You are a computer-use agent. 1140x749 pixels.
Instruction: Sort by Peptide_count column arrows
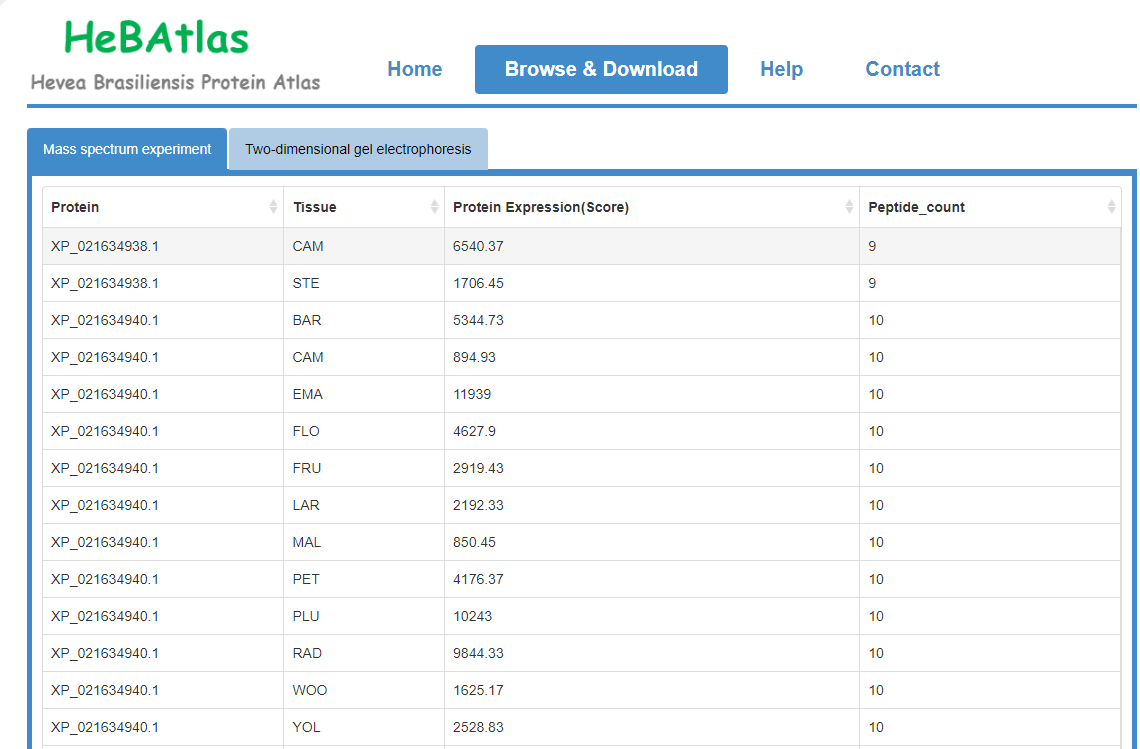[x=1111, y=207]
